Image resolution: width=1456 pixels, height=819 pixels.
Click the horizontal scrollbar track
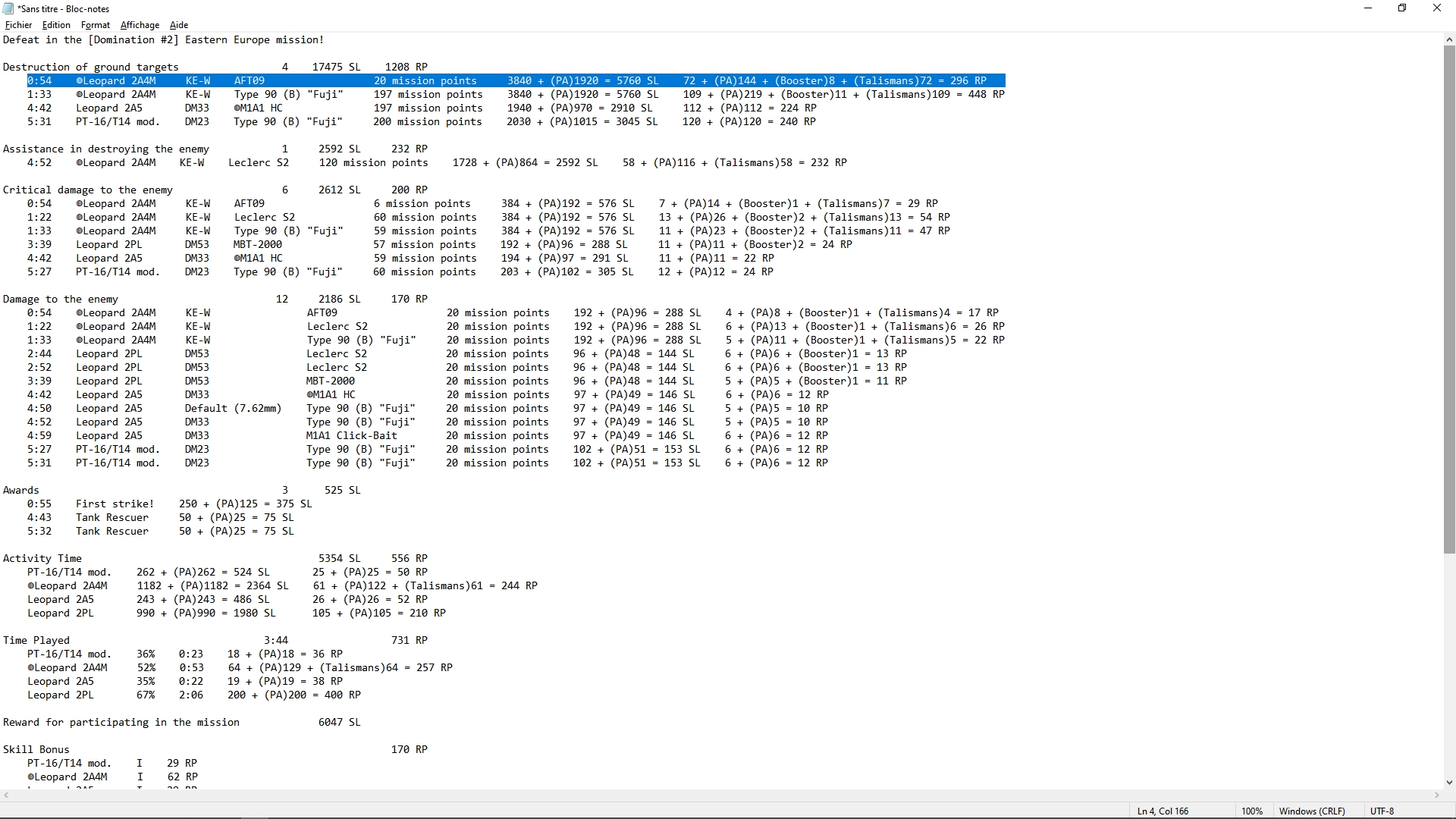[720, 795]
